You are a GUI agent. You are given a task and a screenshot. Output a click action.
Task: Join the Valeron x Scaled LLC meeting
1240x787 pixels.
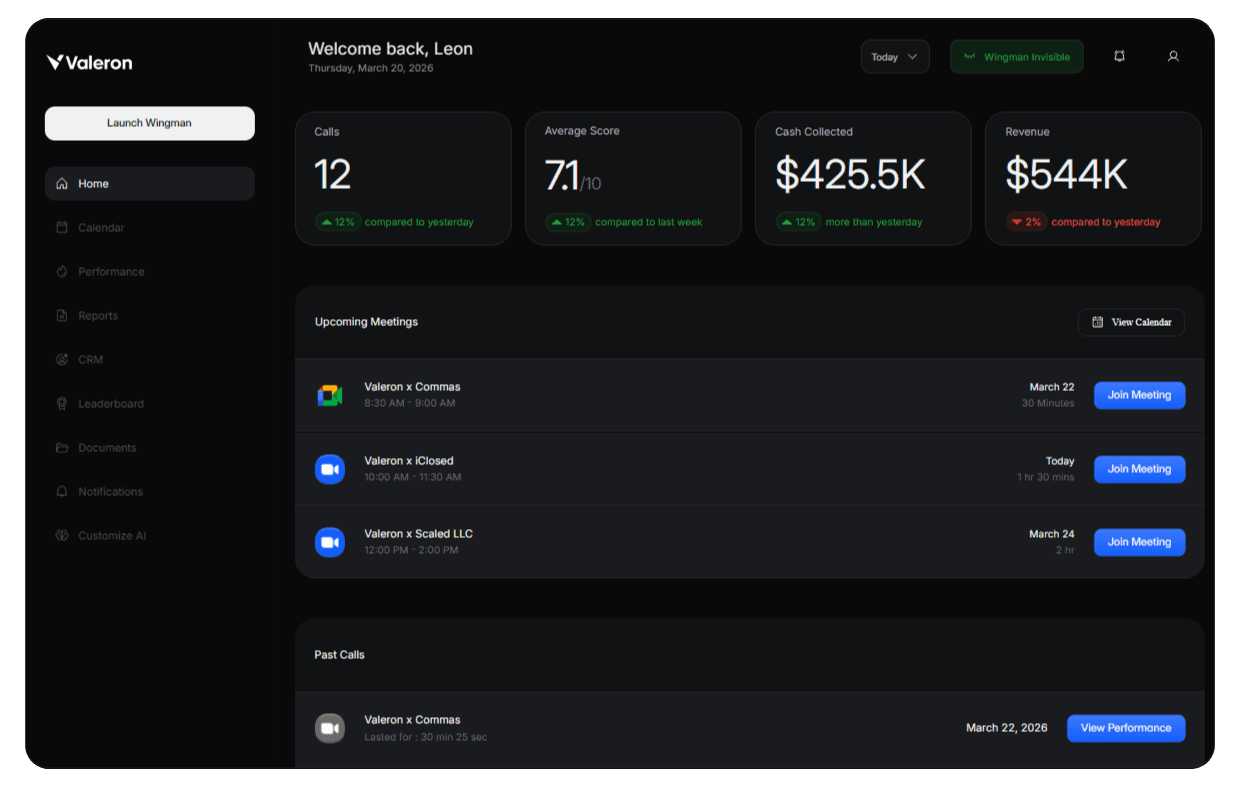coord(1139,542)
